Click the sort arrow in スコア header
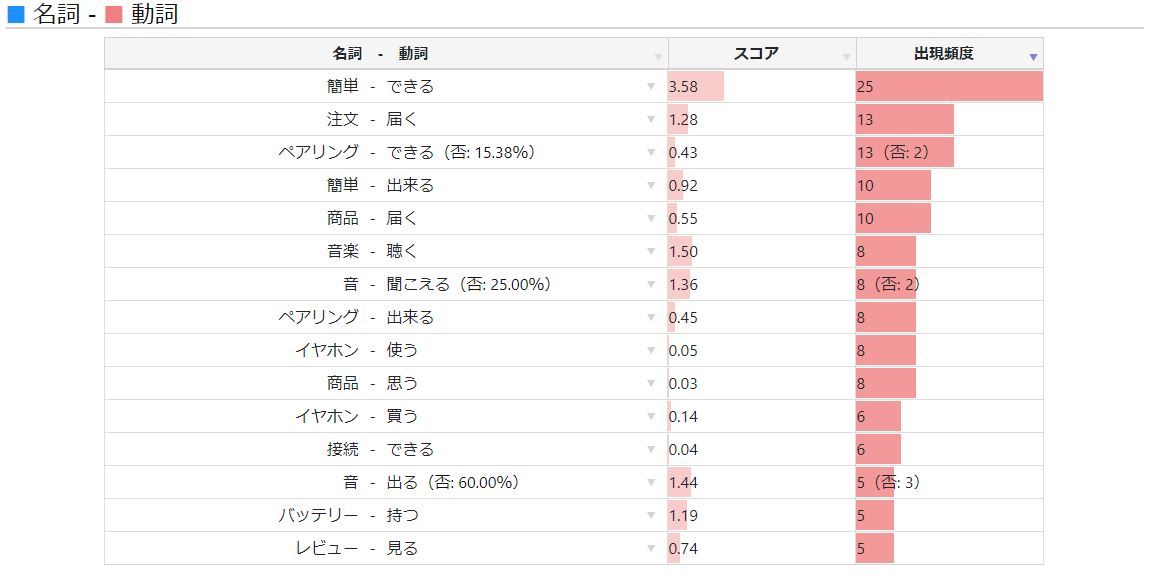This screenshot has height=576, width=1152. pos(847,57)
